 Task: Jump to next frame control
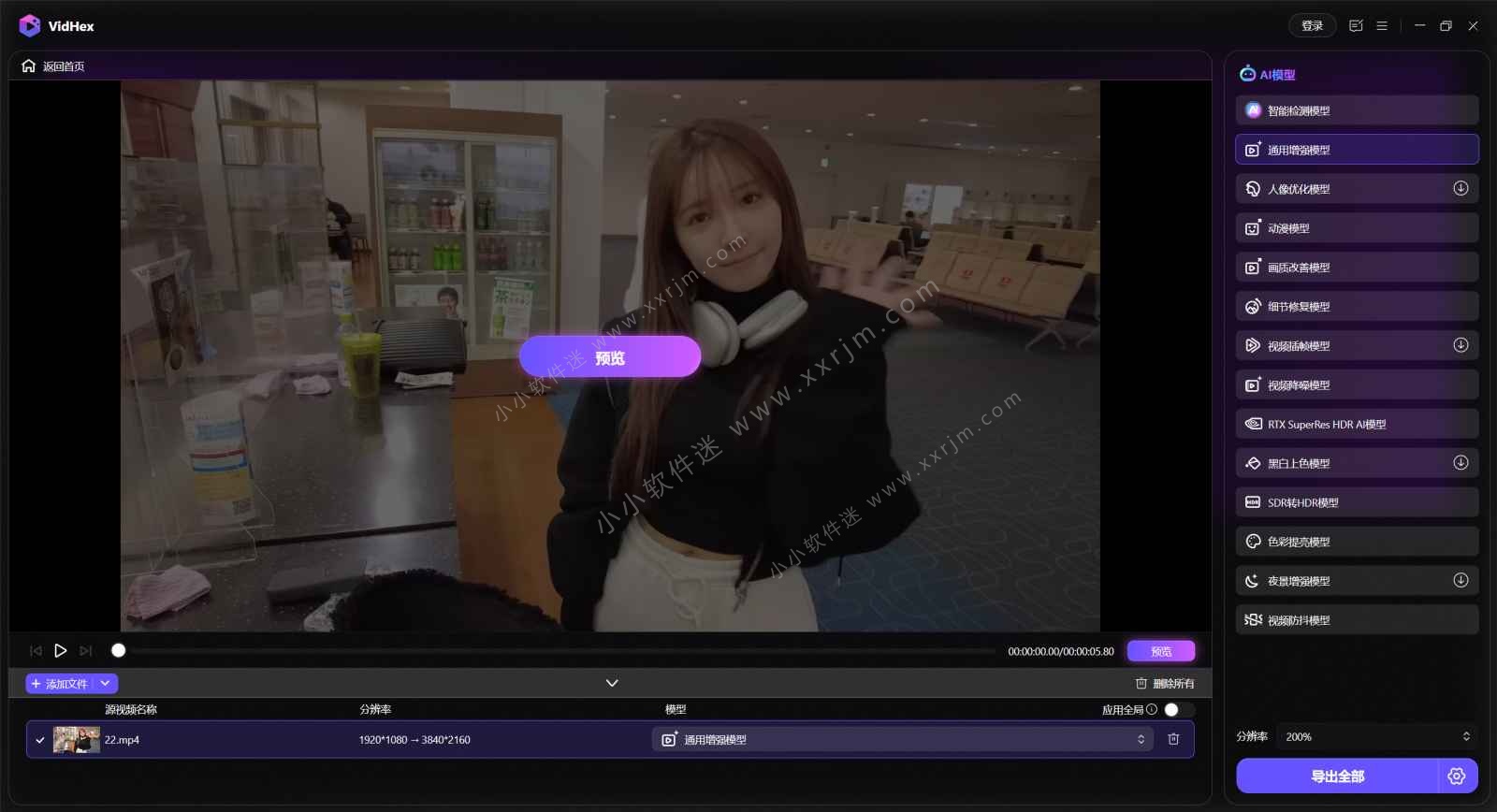tap(86, 651)
